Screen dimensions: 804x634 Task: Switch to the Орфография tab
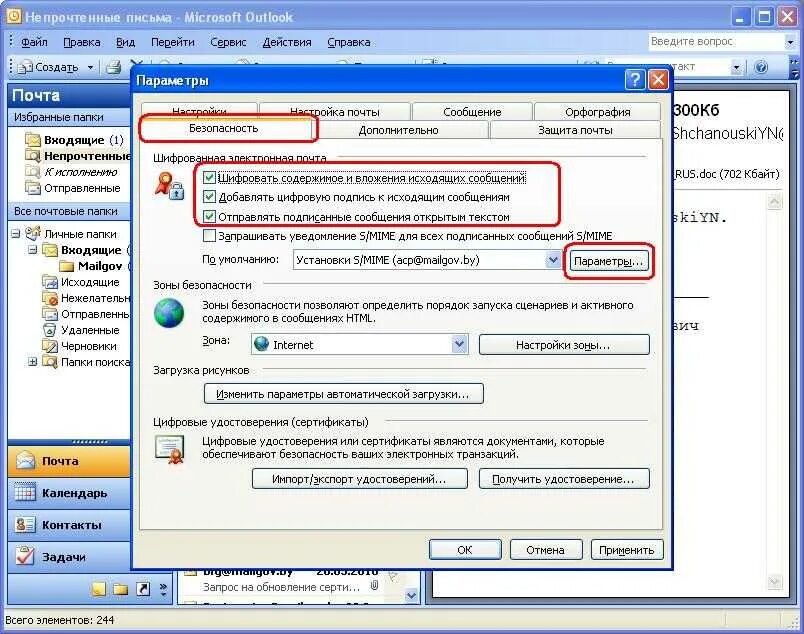(x=597, y=112)
